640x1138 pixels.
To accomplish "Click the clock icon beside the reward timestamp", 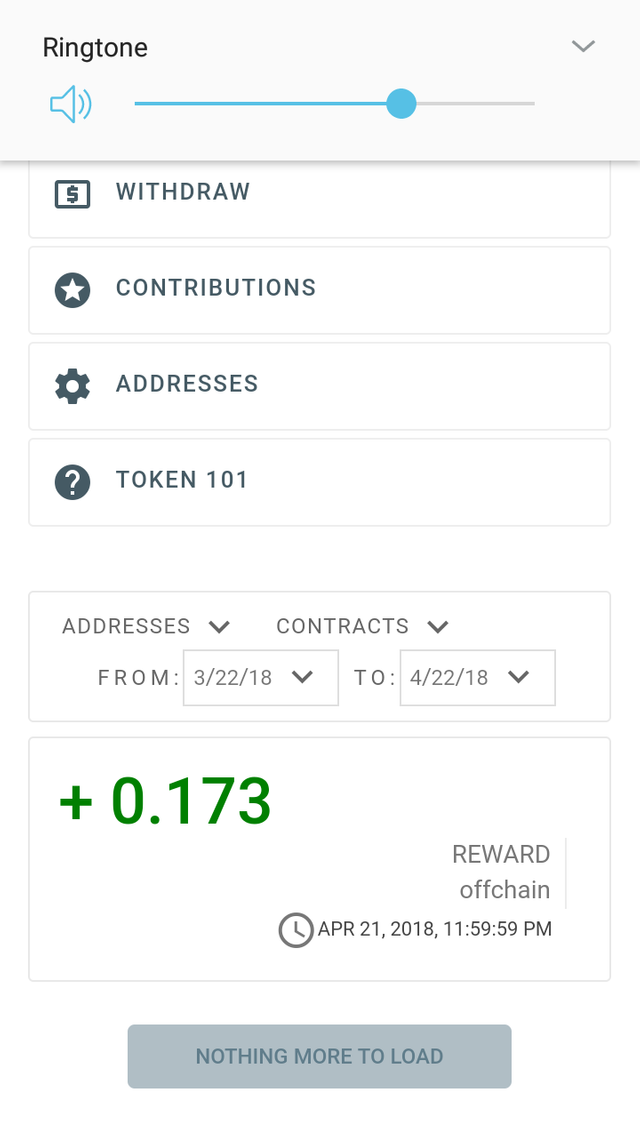I will click(x=295, y=930).
